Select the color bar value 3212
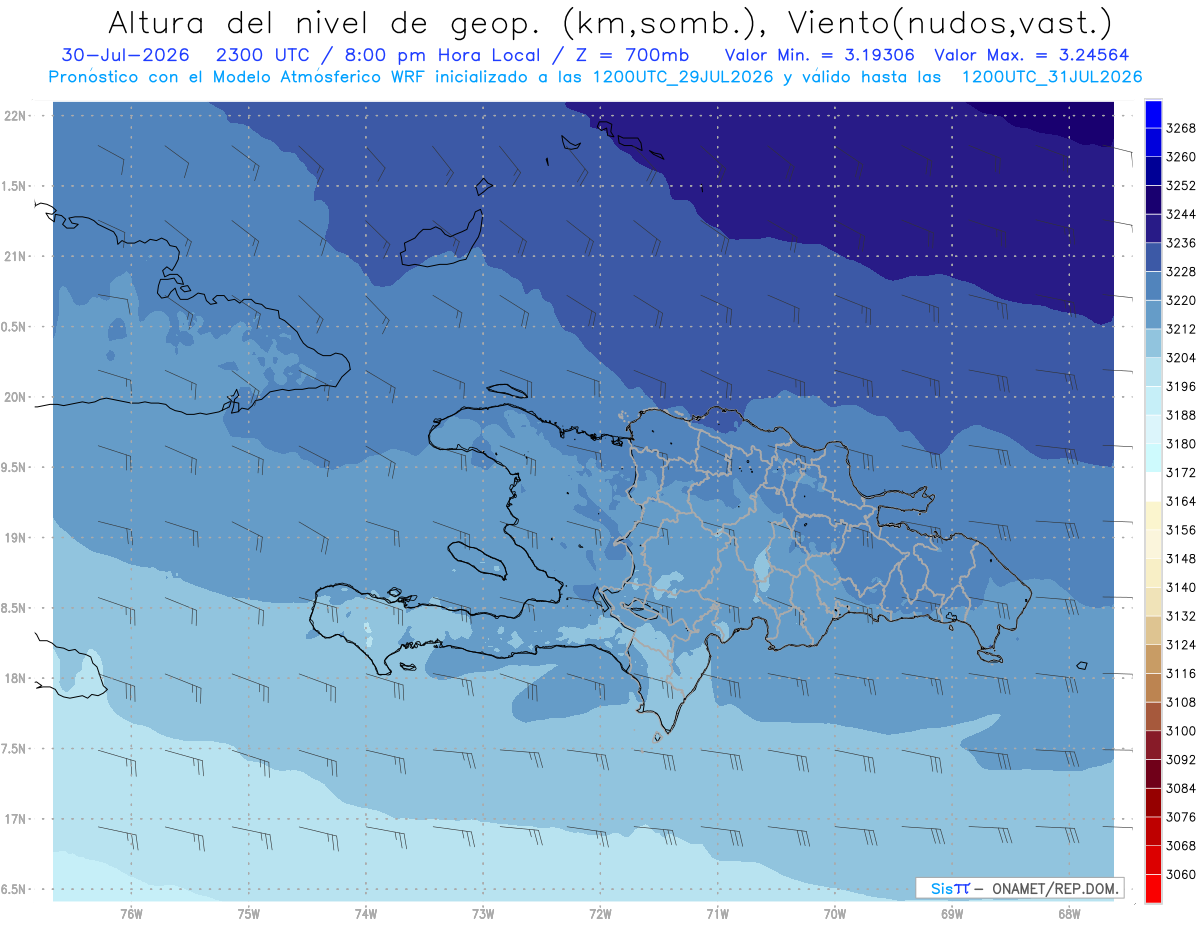 (1181, 329)
